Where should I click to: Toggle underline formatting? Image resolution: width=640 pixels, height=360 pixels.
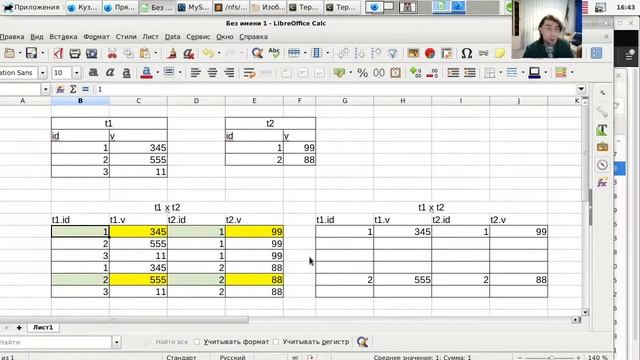[x=127, y=73]
